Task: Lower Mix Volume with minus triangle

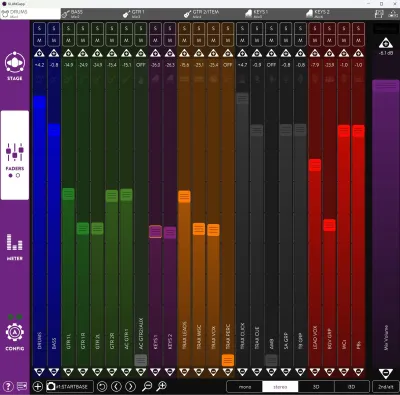Action: pos(386,373)
